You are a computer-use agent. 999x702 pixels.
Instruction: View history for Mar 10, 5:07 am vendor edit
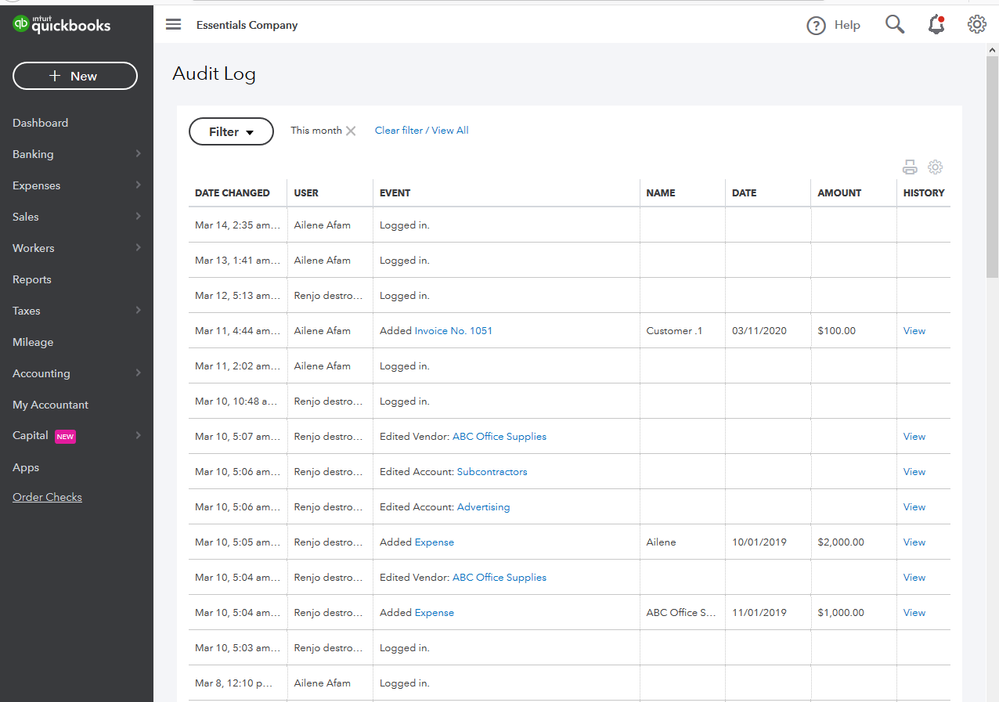pyautogui.click(x=914, y=436)
